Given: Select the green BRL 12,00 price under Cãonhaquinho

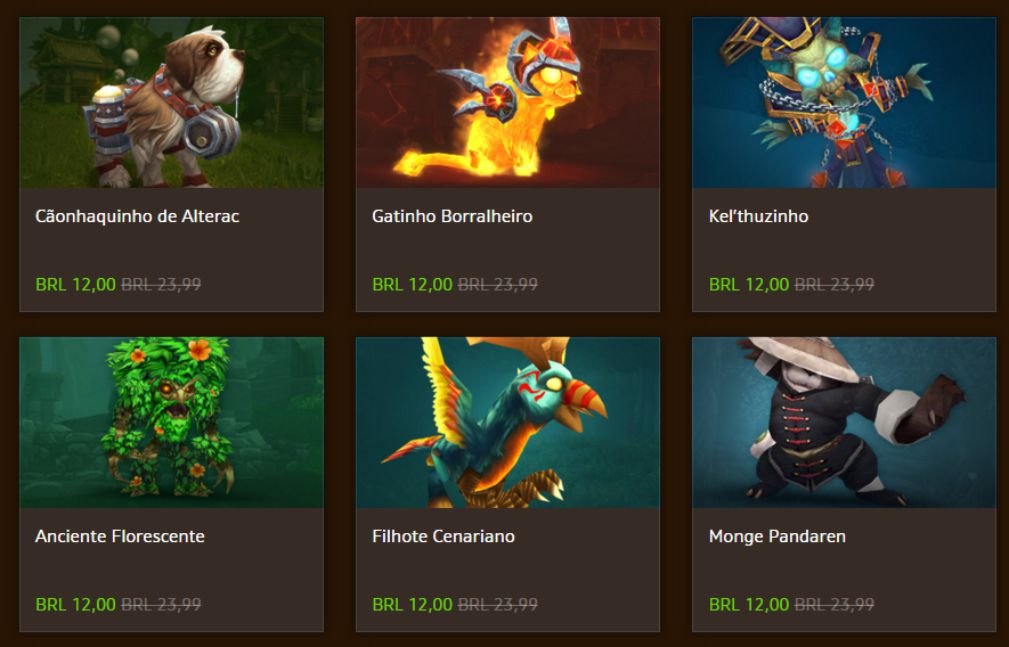Looking at the screenshot, I should [76, 285].
